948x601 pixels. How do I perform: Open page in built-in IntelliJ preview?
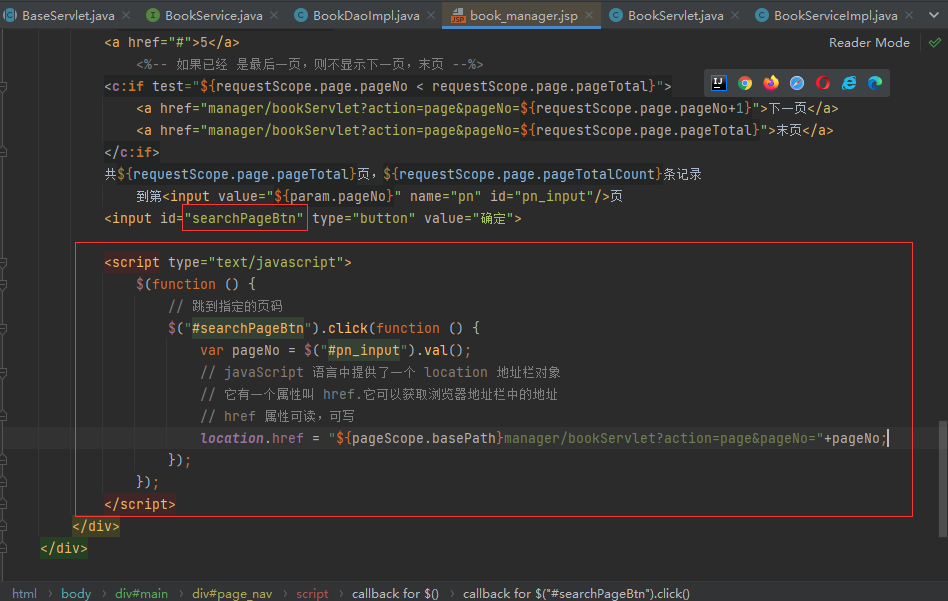pos(718,83)
